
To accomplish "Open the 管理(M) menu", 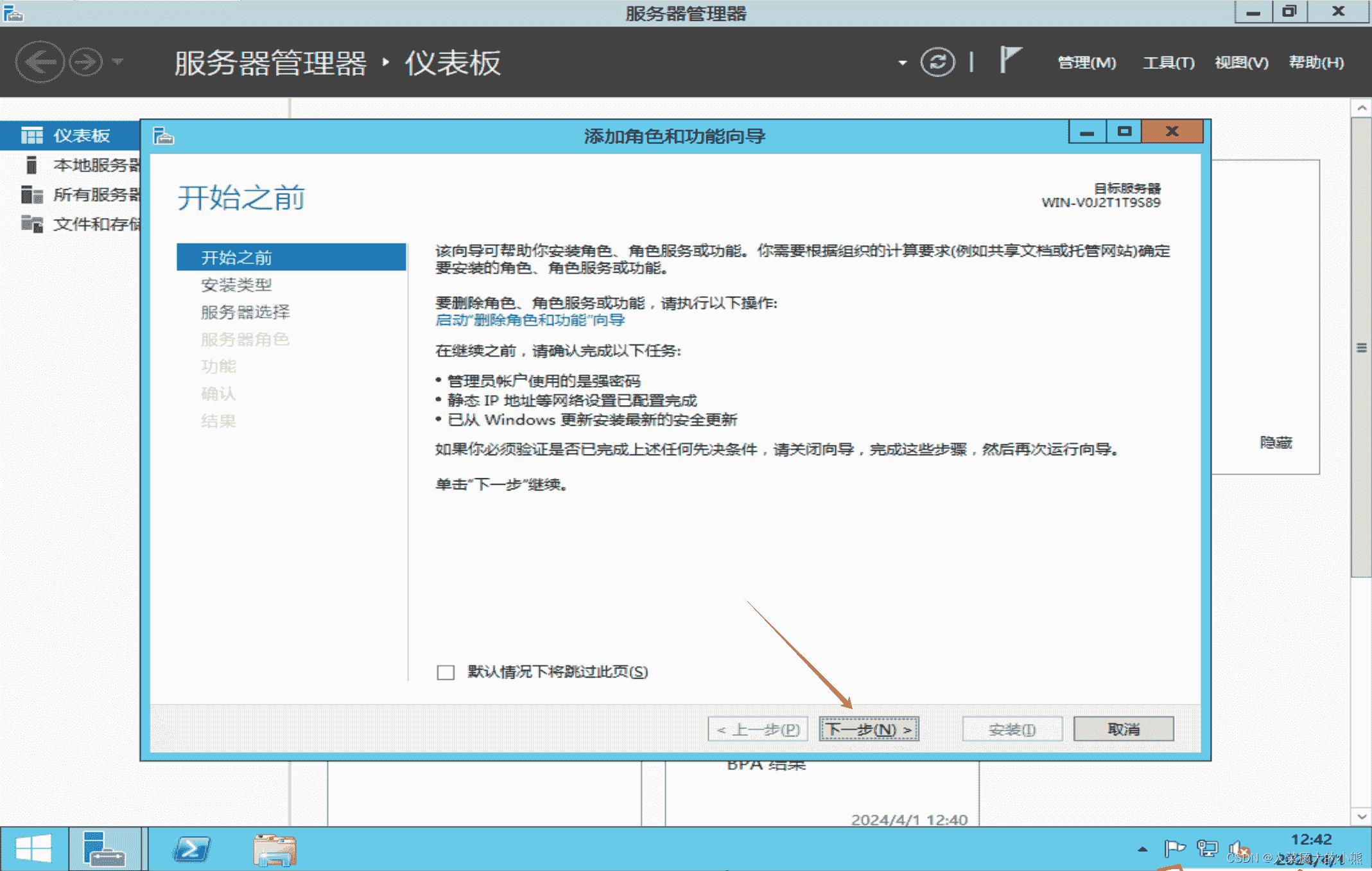I will point(1086,62).
